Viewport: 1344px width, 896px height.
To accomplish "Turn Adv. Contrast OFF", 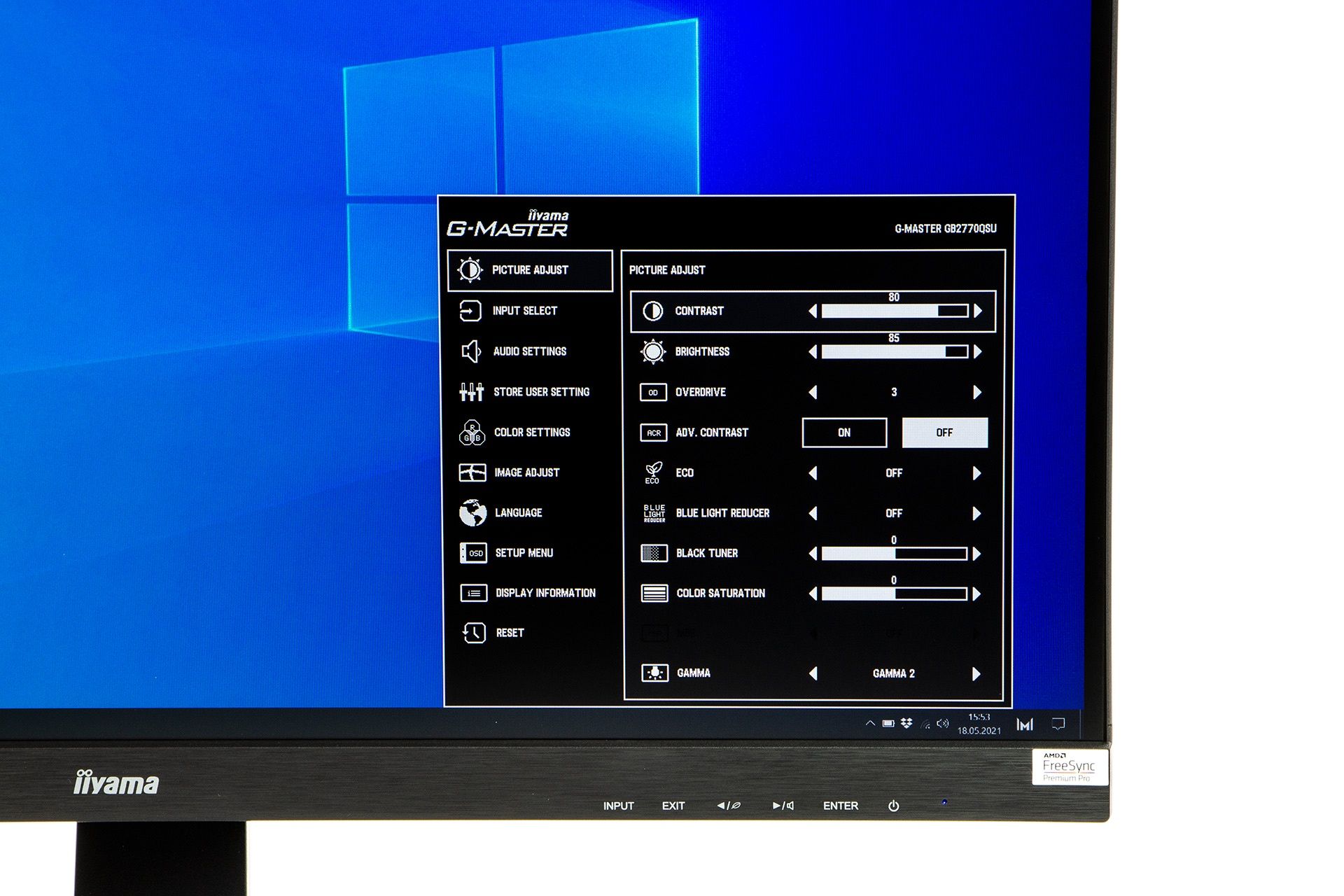I will [x=945, y=433].
